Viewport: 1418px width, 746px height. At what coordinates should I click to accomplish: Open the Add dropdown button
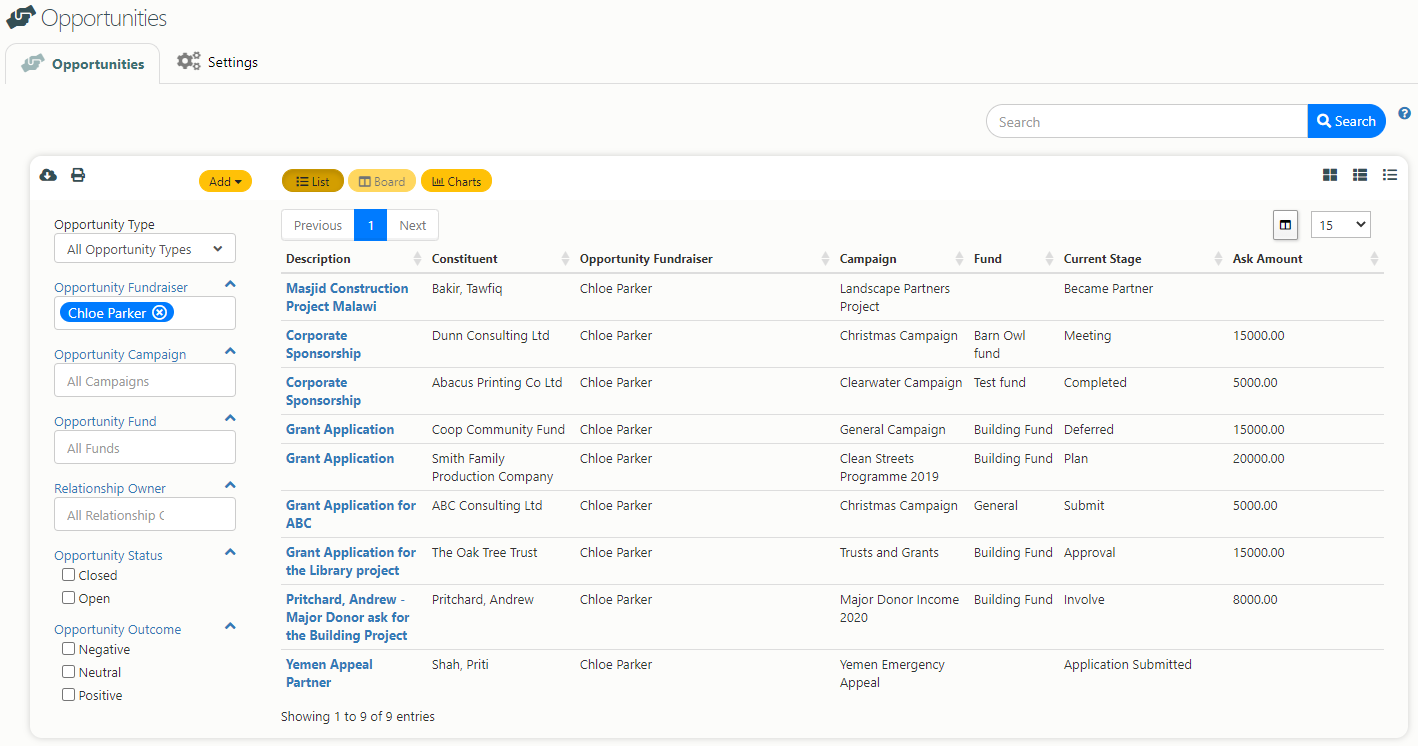coord(225,181)
